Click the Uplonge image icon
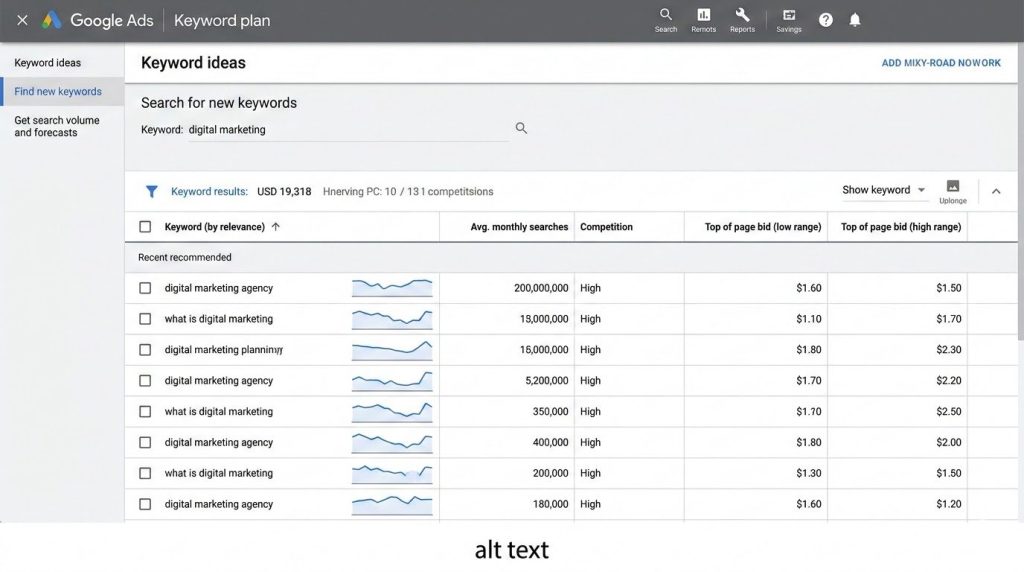This screenshot has width=1024, height=572. (x=953, y=192)
